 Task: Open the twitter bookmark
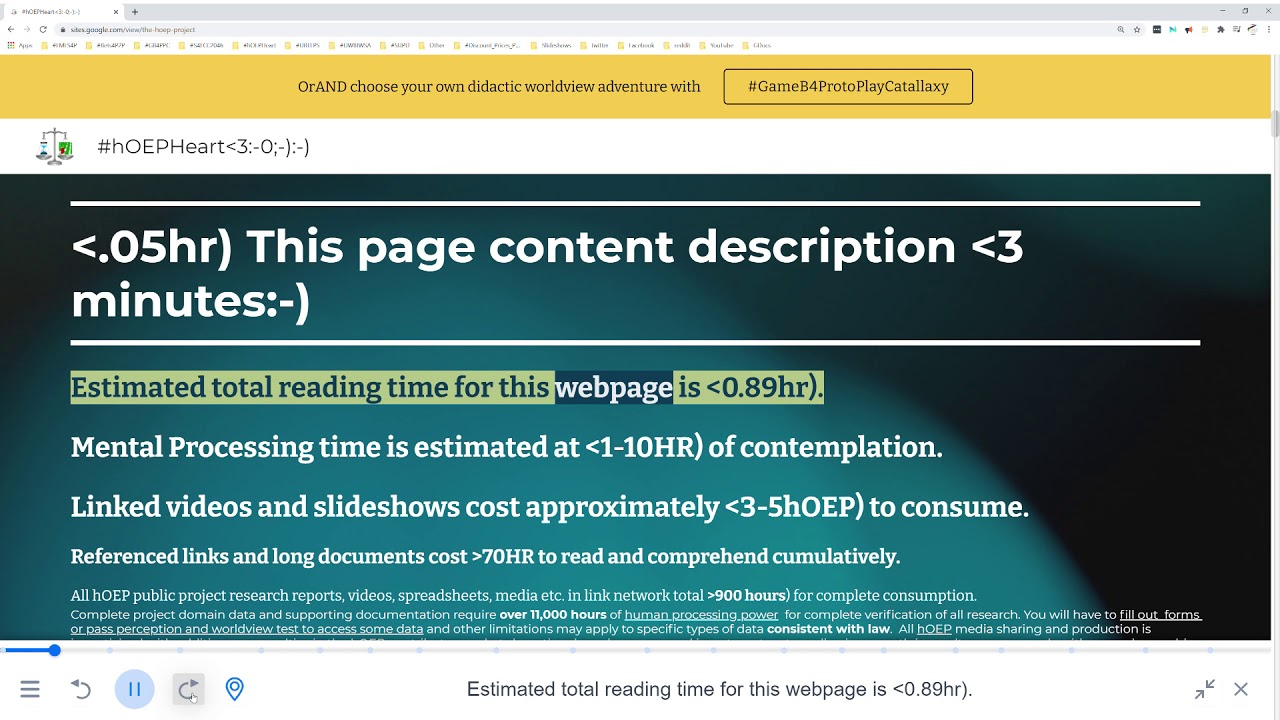click(x=593, y=45)
